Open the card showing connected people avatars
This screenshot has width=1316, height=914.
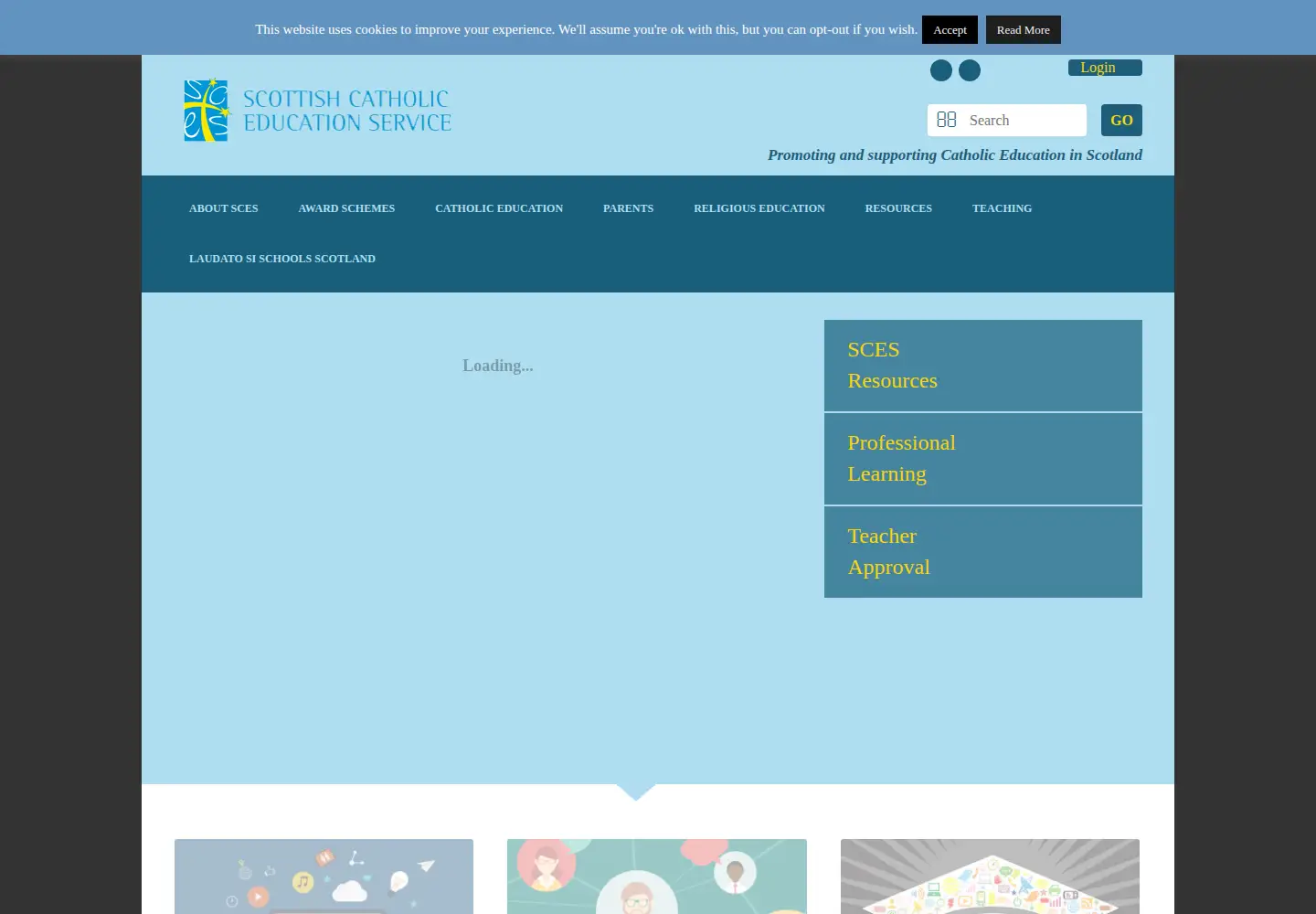point(657,877)
